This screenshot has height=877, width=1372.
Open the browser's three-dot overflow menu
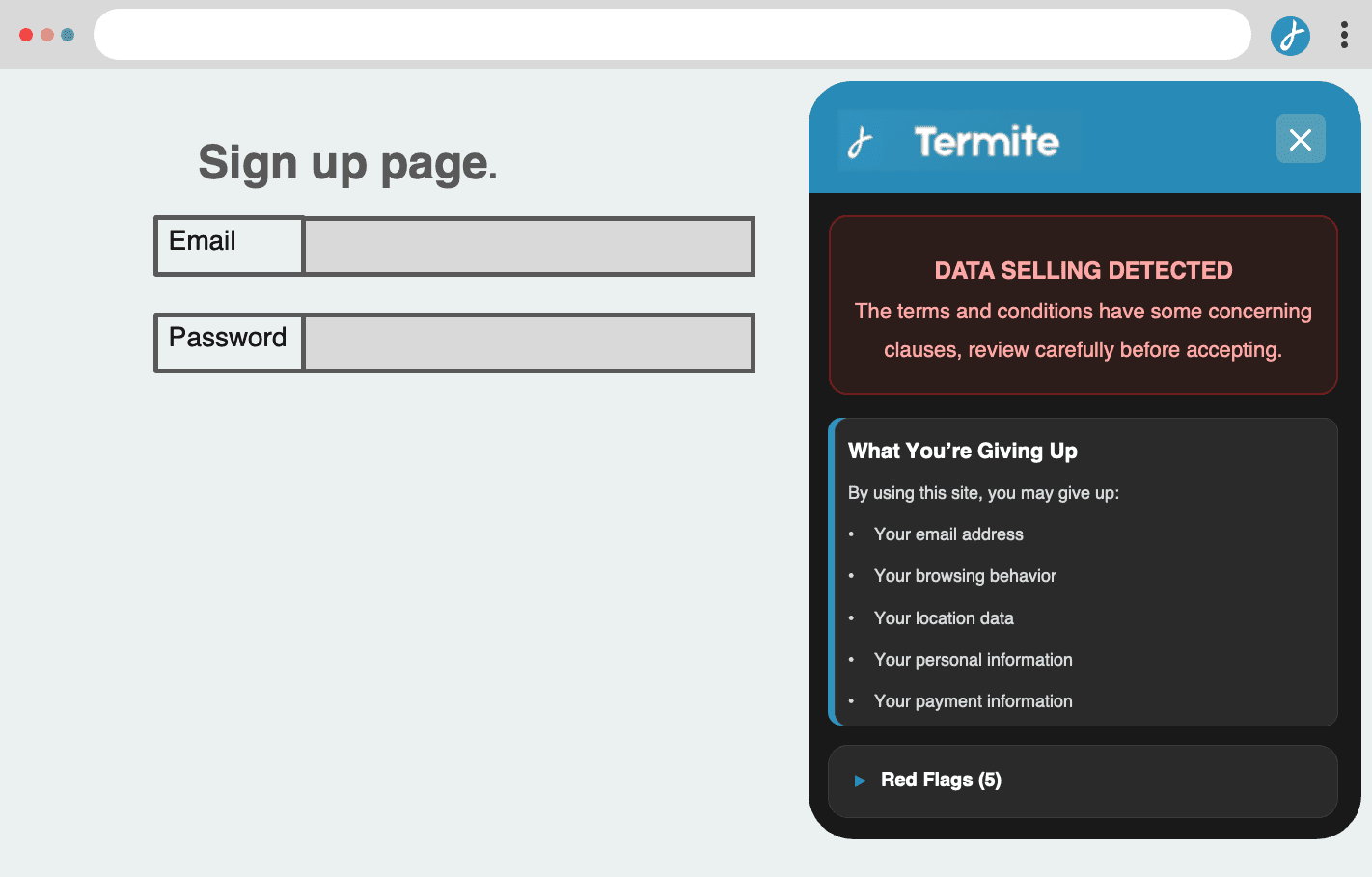(x=1344, y=35)
